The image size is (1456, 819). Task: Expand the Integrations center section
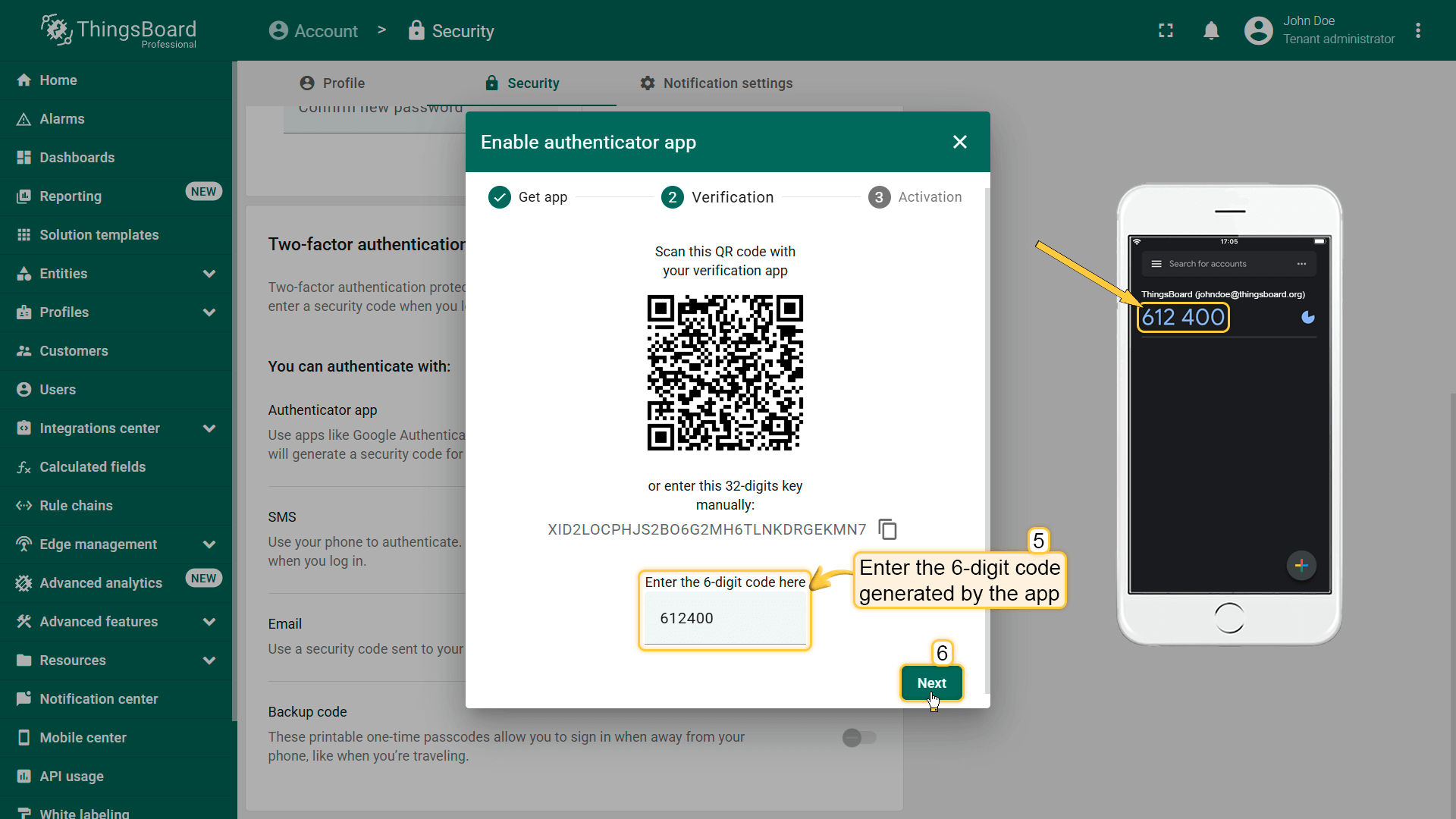point(209,428)
